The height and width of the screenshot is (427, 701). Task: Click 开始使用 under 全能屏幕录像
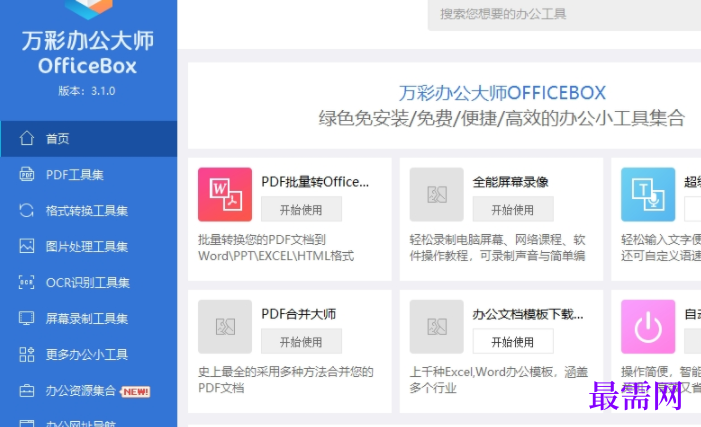[513, 209]
